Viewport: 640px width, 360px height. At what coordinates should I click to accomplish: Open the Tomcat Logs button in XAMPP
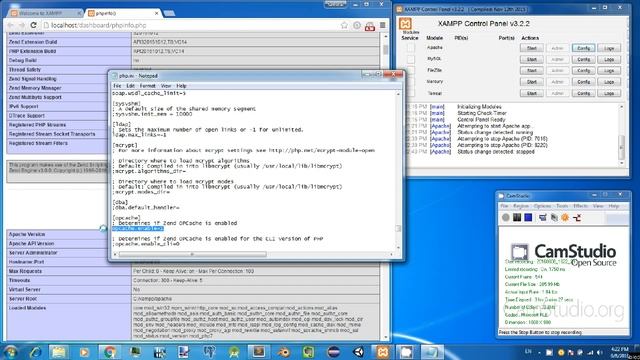609,93
